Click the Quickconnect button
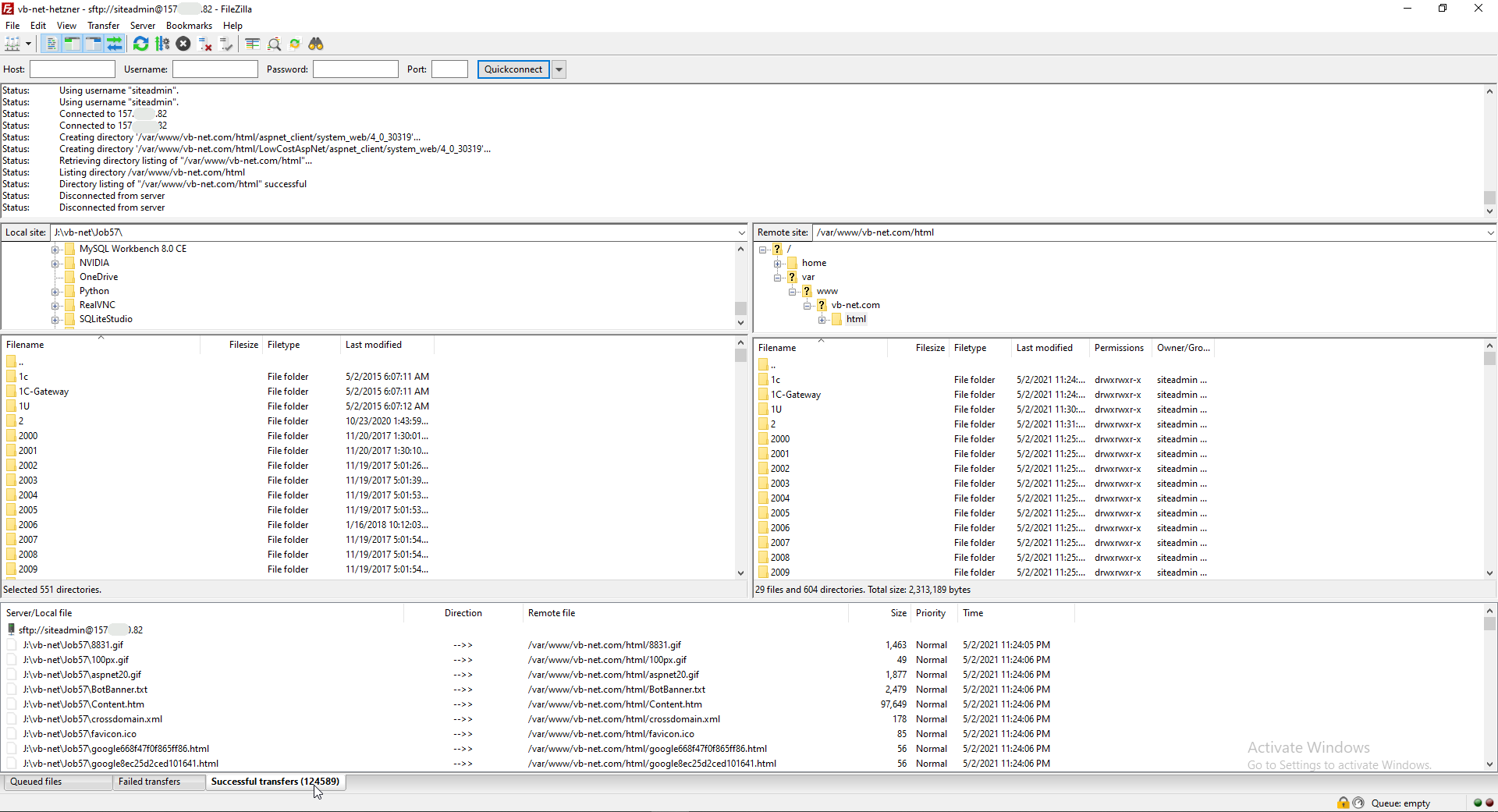This screenshot has width=1498, height=812. pos(513,69)
